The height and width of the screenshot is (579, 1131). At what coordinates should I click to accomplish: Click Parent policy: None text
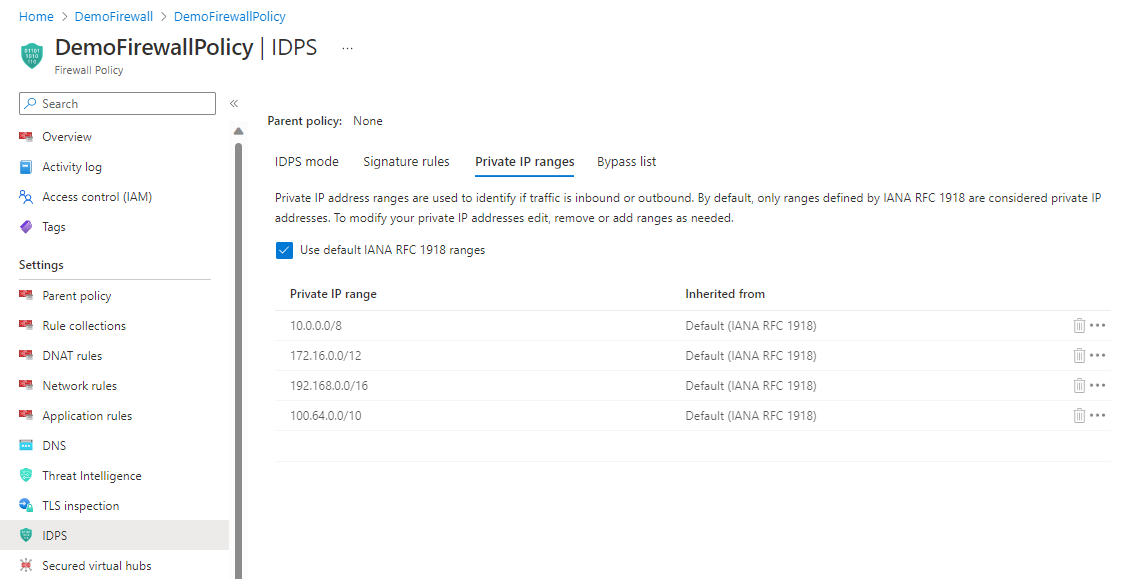click(x=325, y=121)
